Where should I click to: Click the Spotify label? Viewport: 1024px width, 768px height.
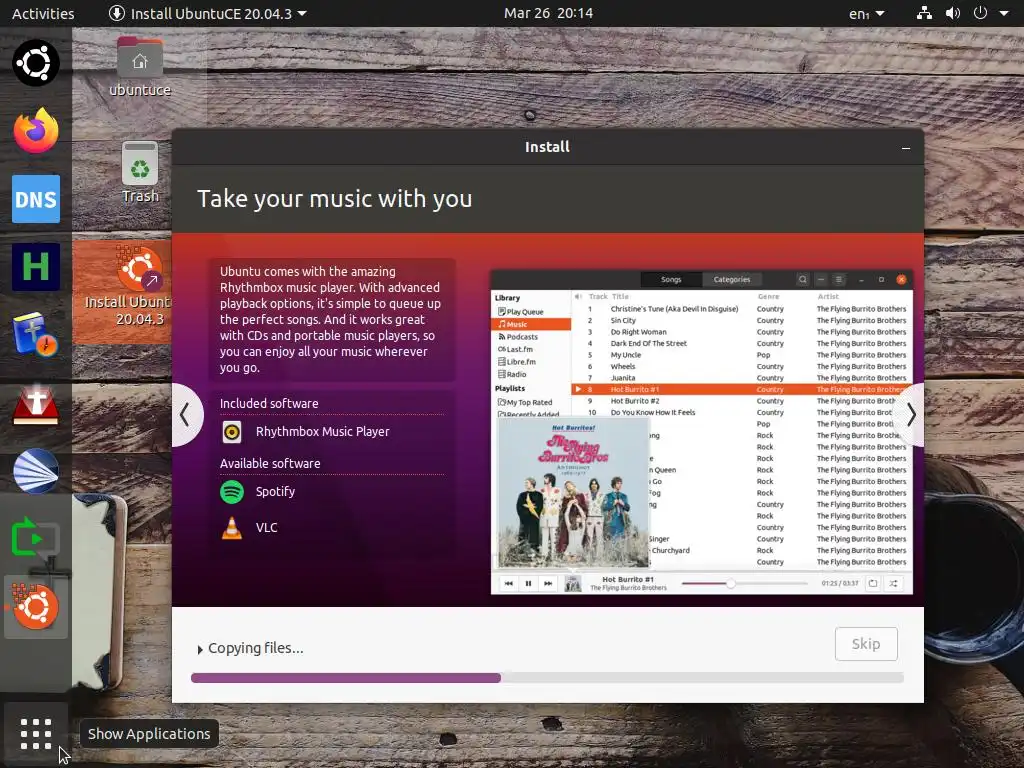coord(275,491)
